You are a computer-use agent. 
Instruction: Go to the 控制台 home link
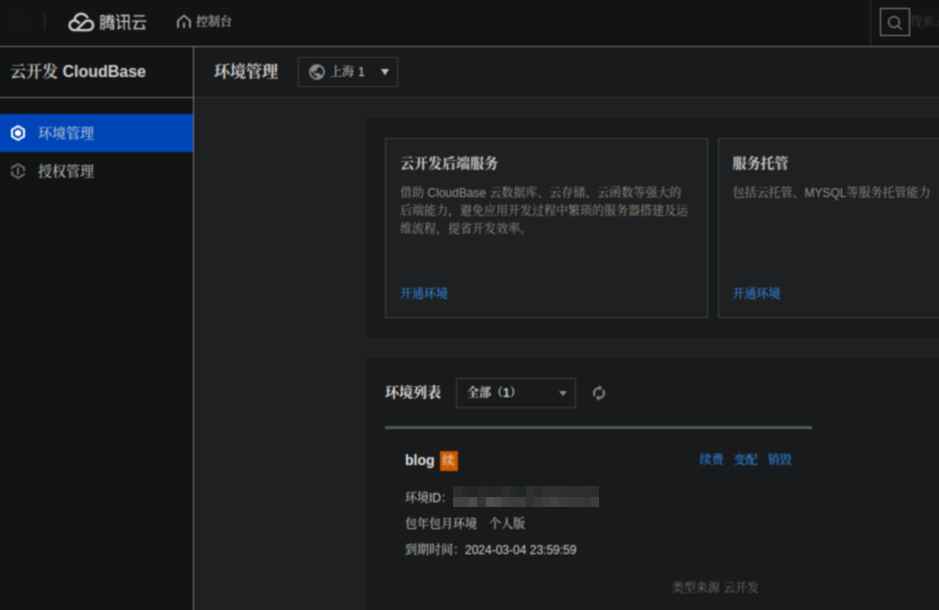tap(204, 22)
